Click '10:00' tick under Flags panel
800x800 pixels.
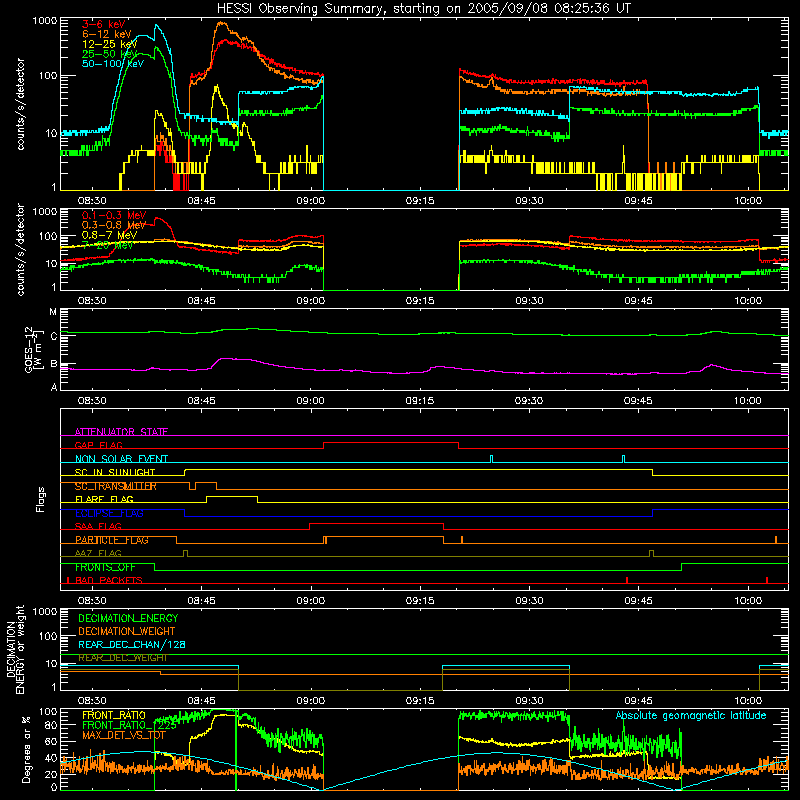point(748,601)
